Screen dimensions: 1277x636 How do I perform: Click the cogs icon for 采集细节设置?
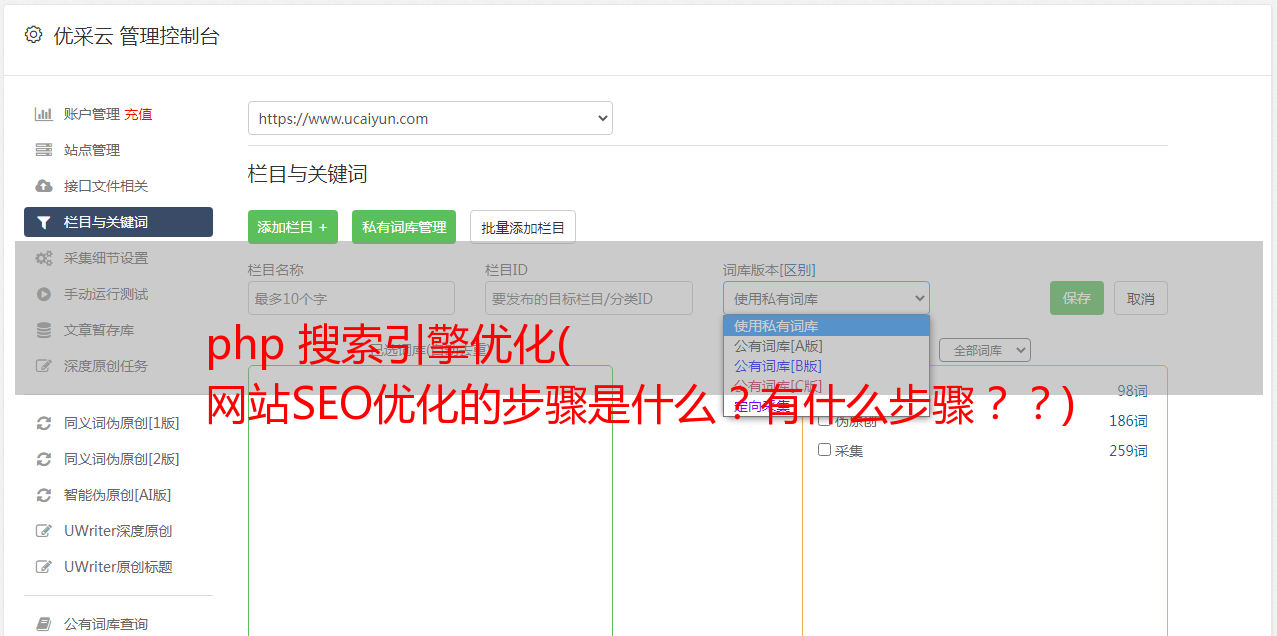43,258
